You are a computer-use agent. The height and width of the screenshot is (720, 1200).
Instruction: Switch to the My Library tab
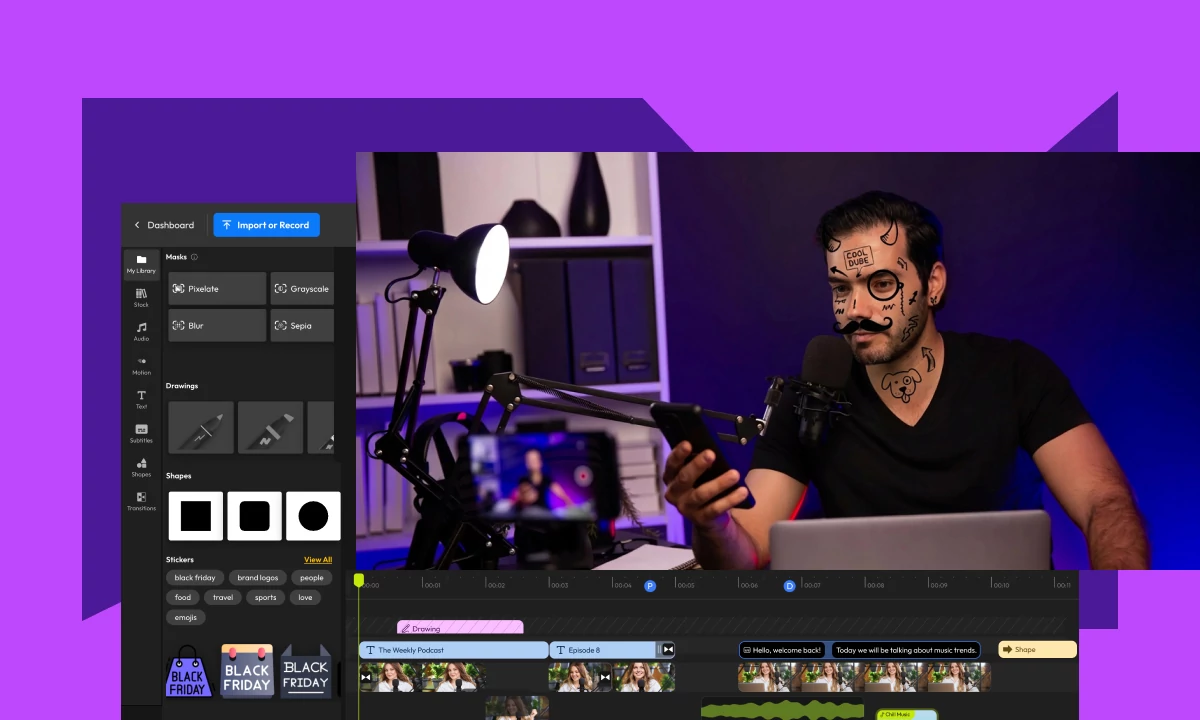pyautogui.click(x=141, y=264)
